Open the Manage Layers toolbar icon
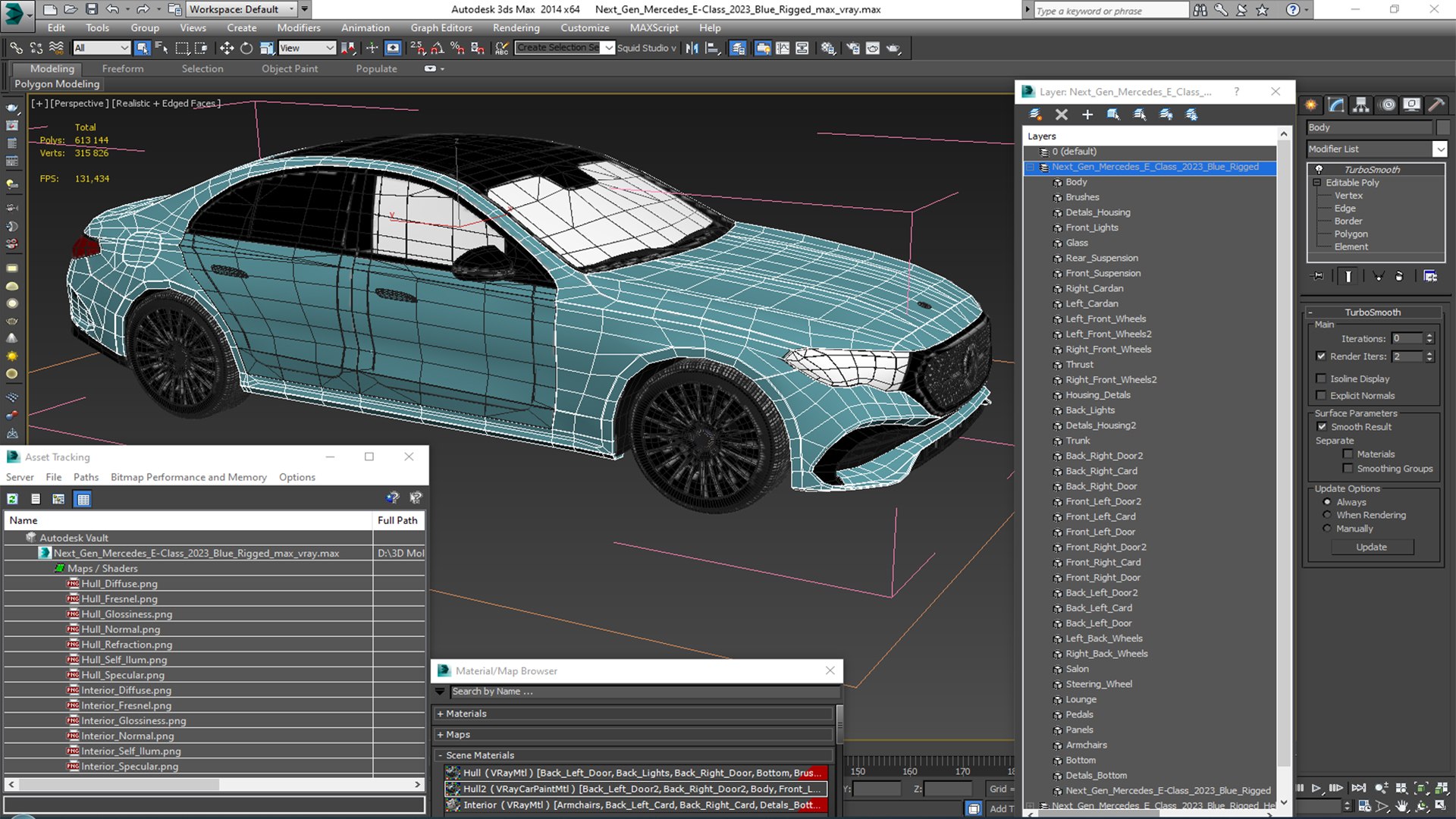This screenshot has height=819, width=1456. (737, 48)
